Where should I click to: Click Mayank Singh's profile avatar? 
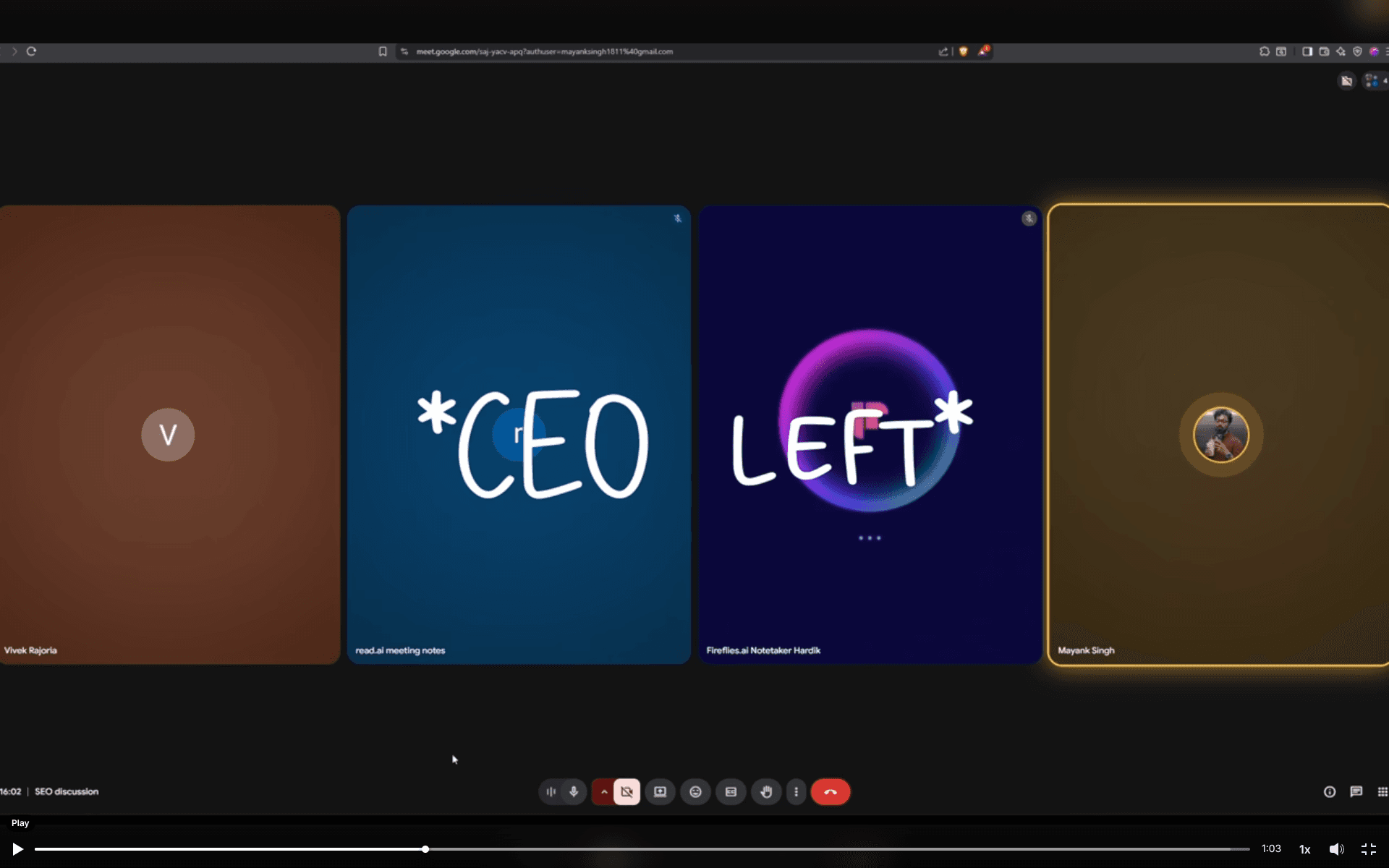[x=1221, y=435]
